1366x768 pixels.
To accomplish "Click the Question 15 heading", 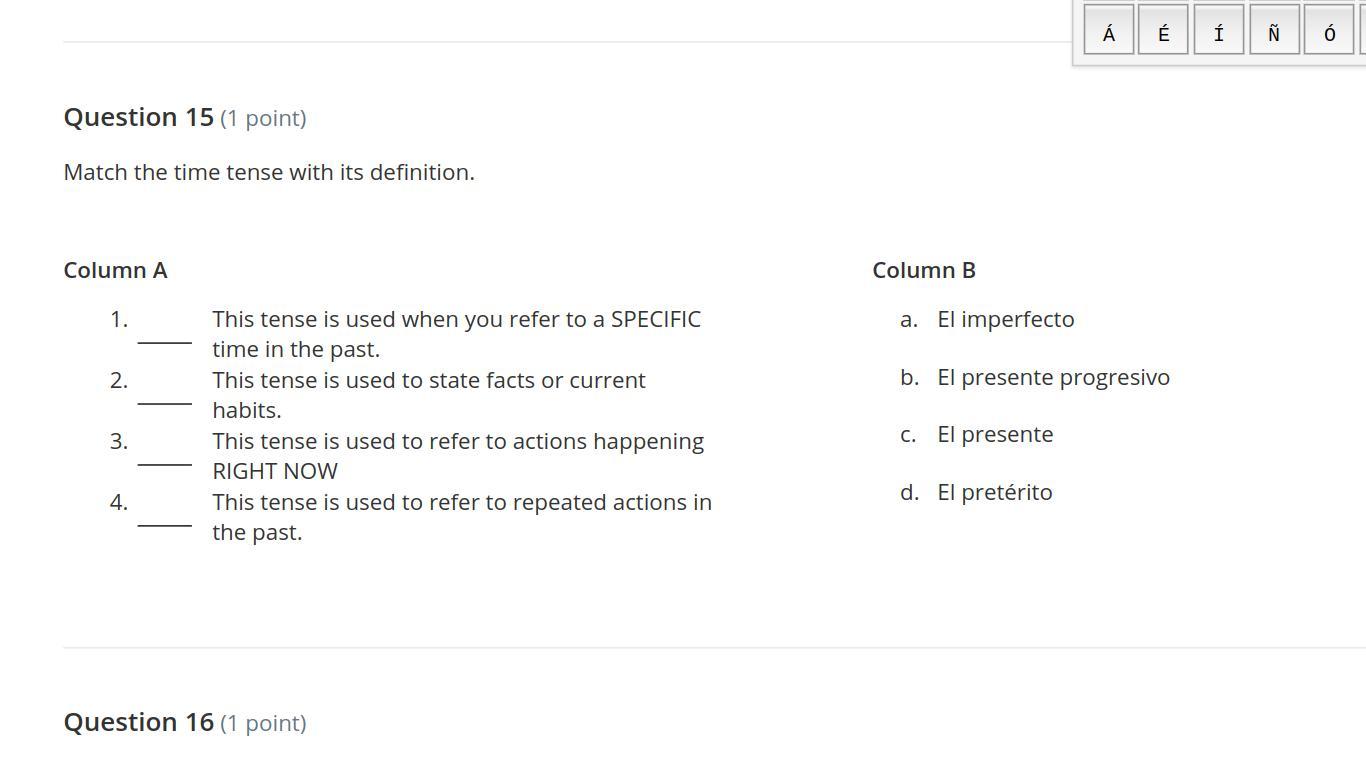I will pyautogui.click(x=138, y=117).
